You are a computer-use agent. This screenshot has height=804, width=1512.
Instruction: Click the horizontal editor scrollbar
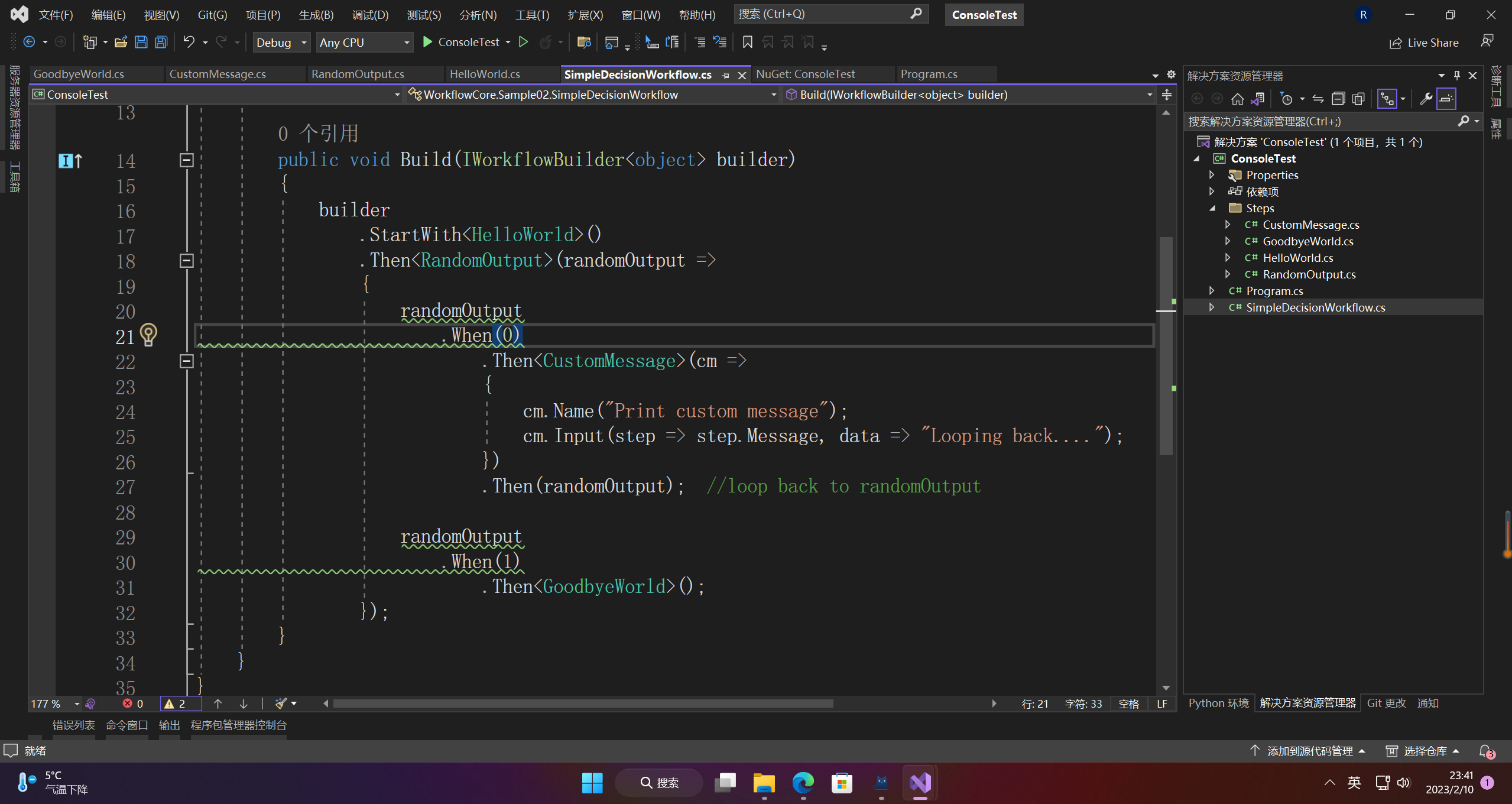point(582,703)
